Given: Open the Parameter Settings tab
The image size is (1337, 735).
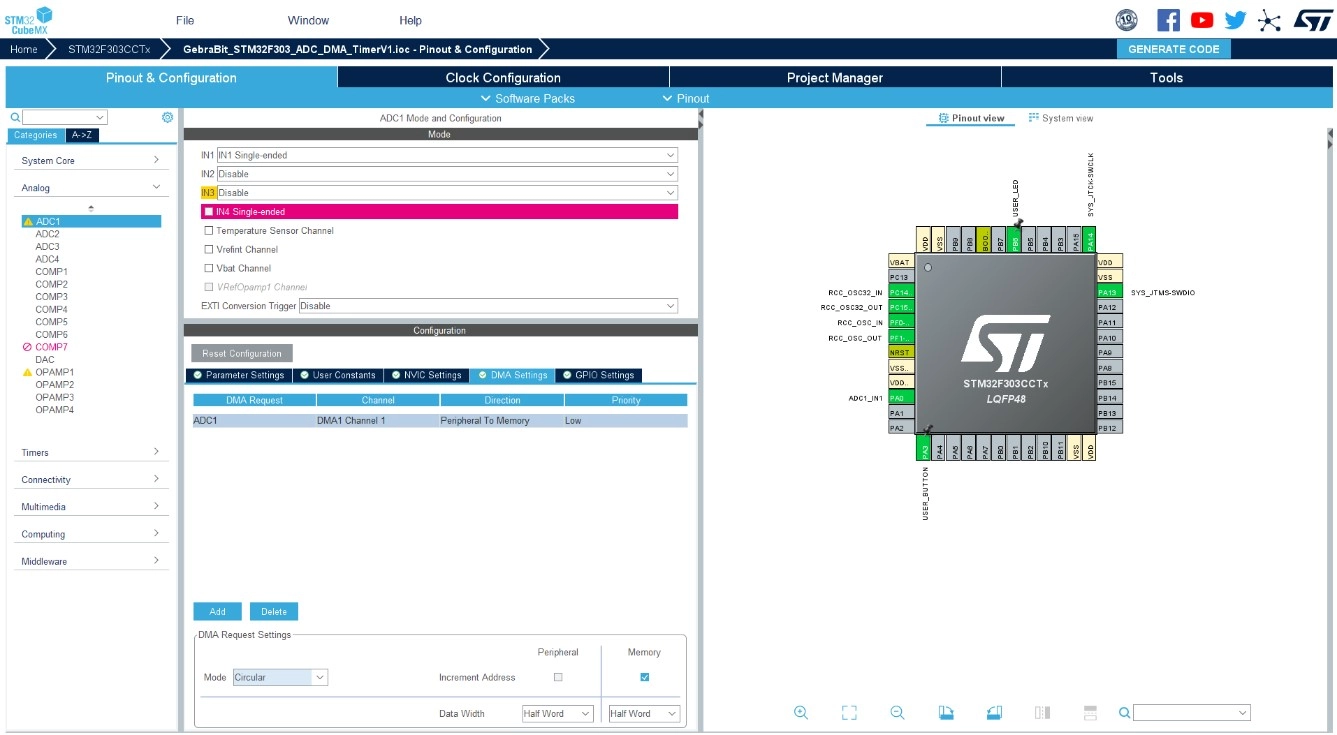Looking at the screenshot, I should (238, 375).
